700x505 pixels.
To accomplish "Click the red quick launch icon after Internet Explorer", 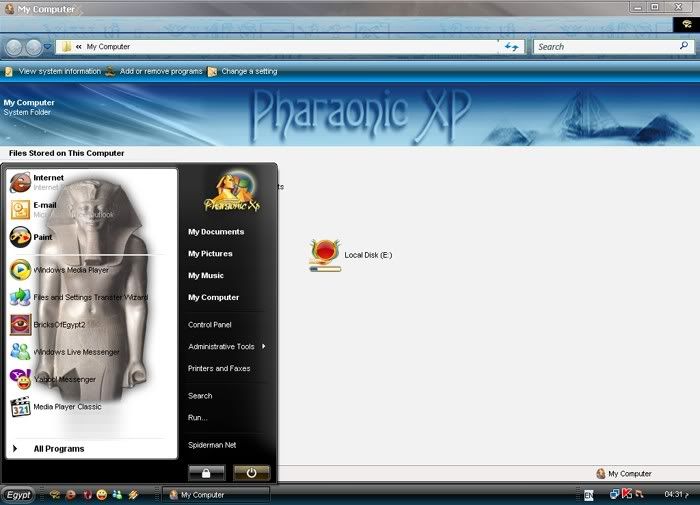I will (x=87, y=495).
